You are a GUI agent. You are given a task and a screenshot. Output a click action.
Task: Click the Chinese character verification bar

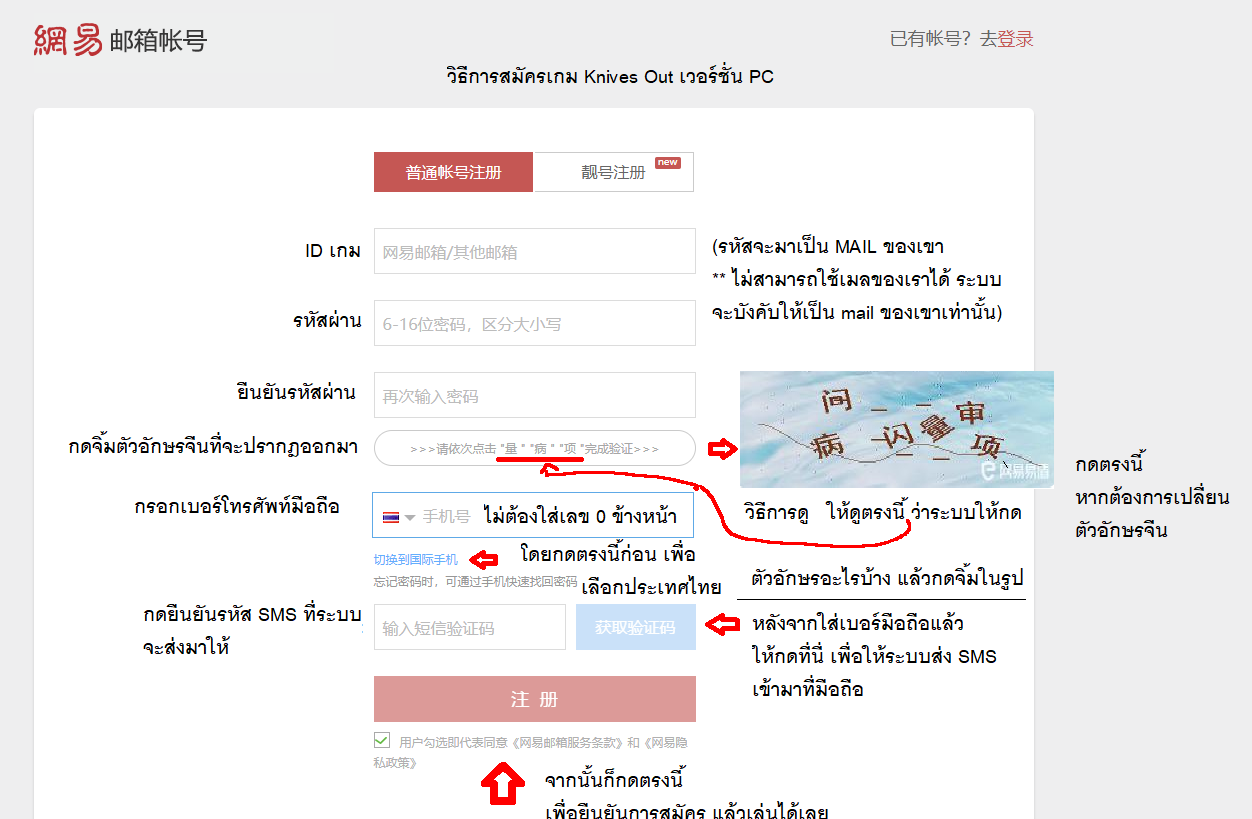coord(535,448)
